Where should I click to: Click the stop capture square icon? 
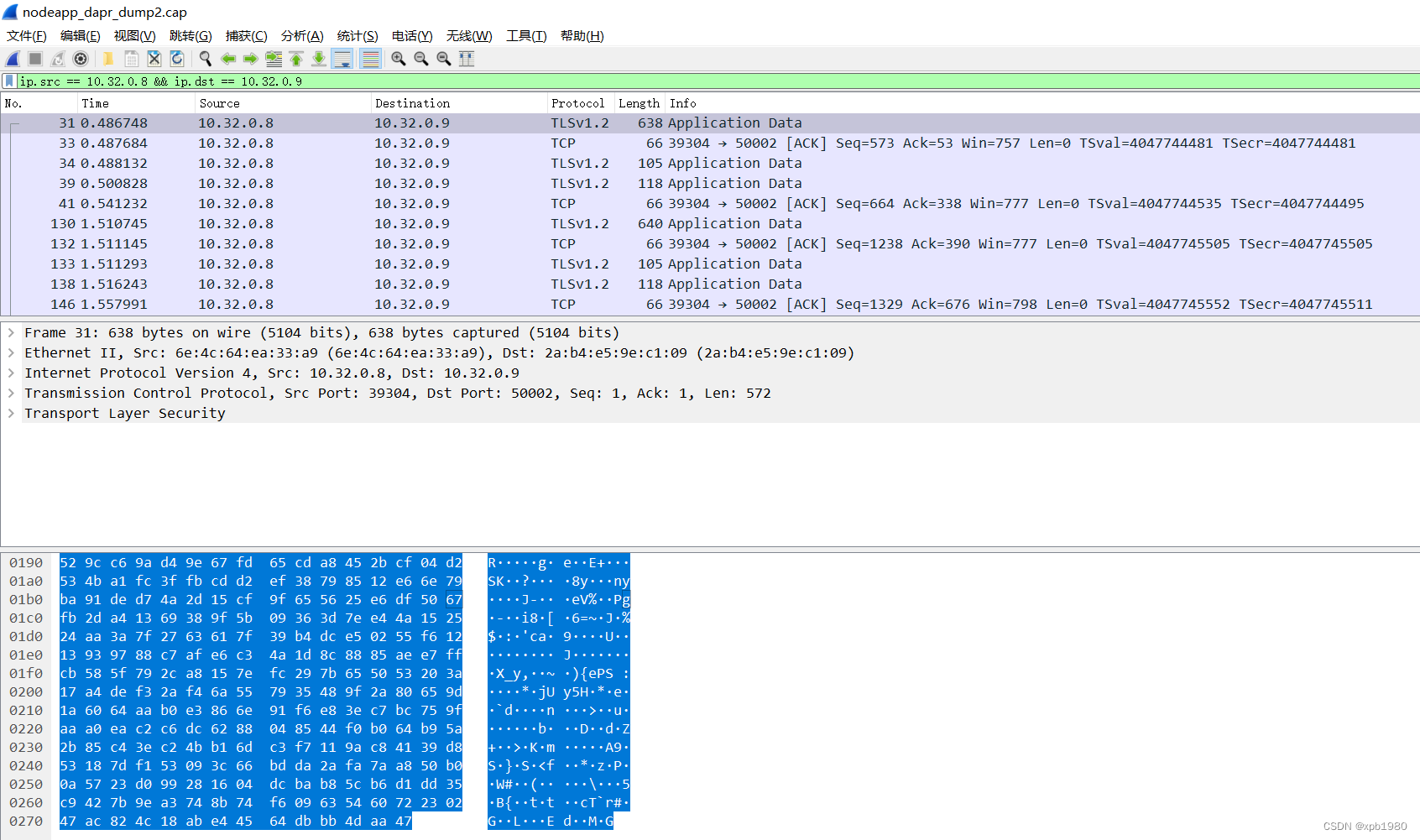click(35, 59)
